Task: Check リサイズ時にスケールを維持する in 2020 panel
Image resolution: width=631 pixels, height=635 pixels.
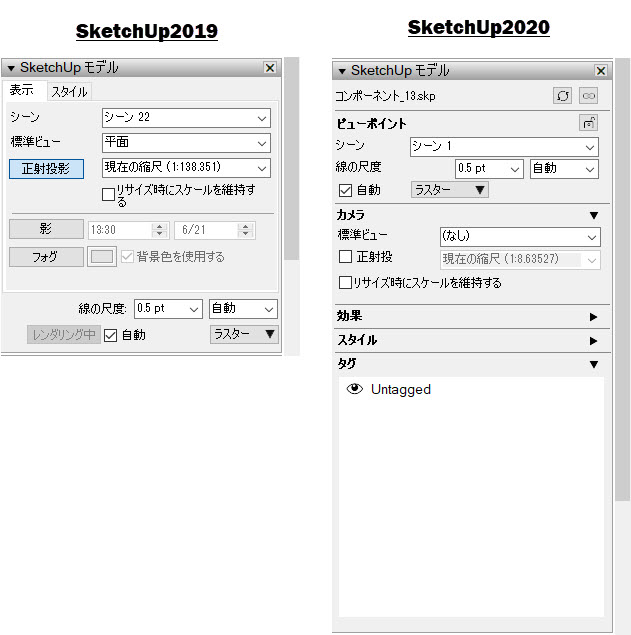Action: coord(345,282)
